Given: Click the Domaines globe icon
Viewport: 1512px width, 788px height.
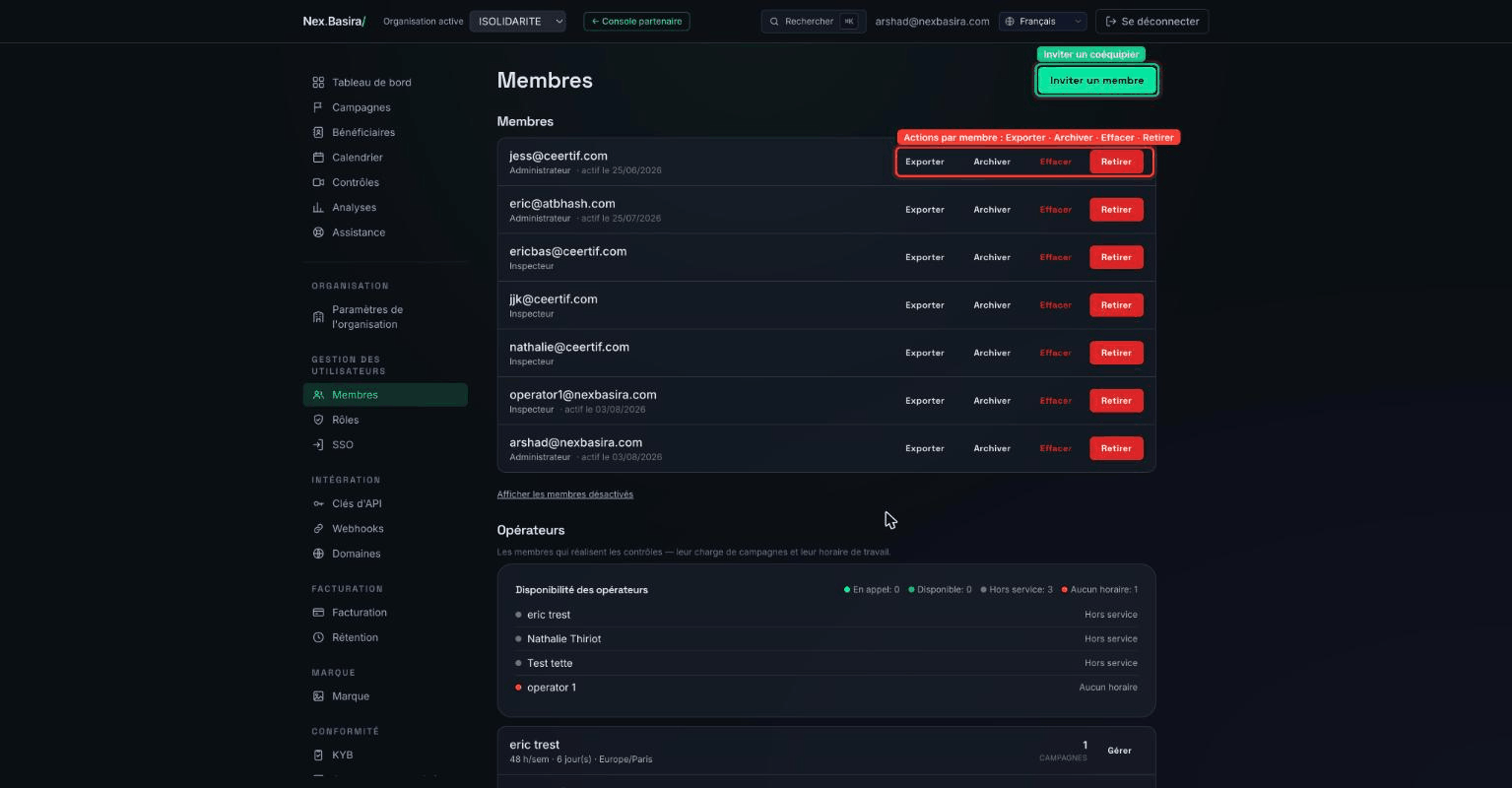Looking at the screenshot, I should 318,554.
